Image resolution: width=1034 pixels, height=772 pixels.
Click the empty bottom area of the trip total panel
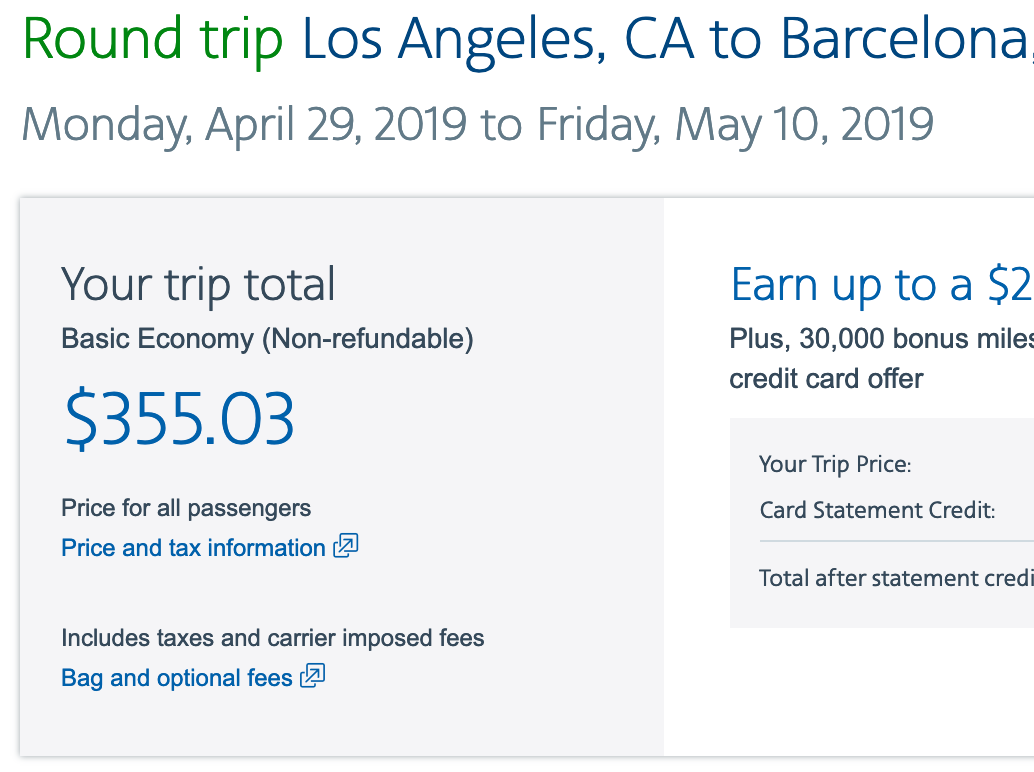coord(340,725)
